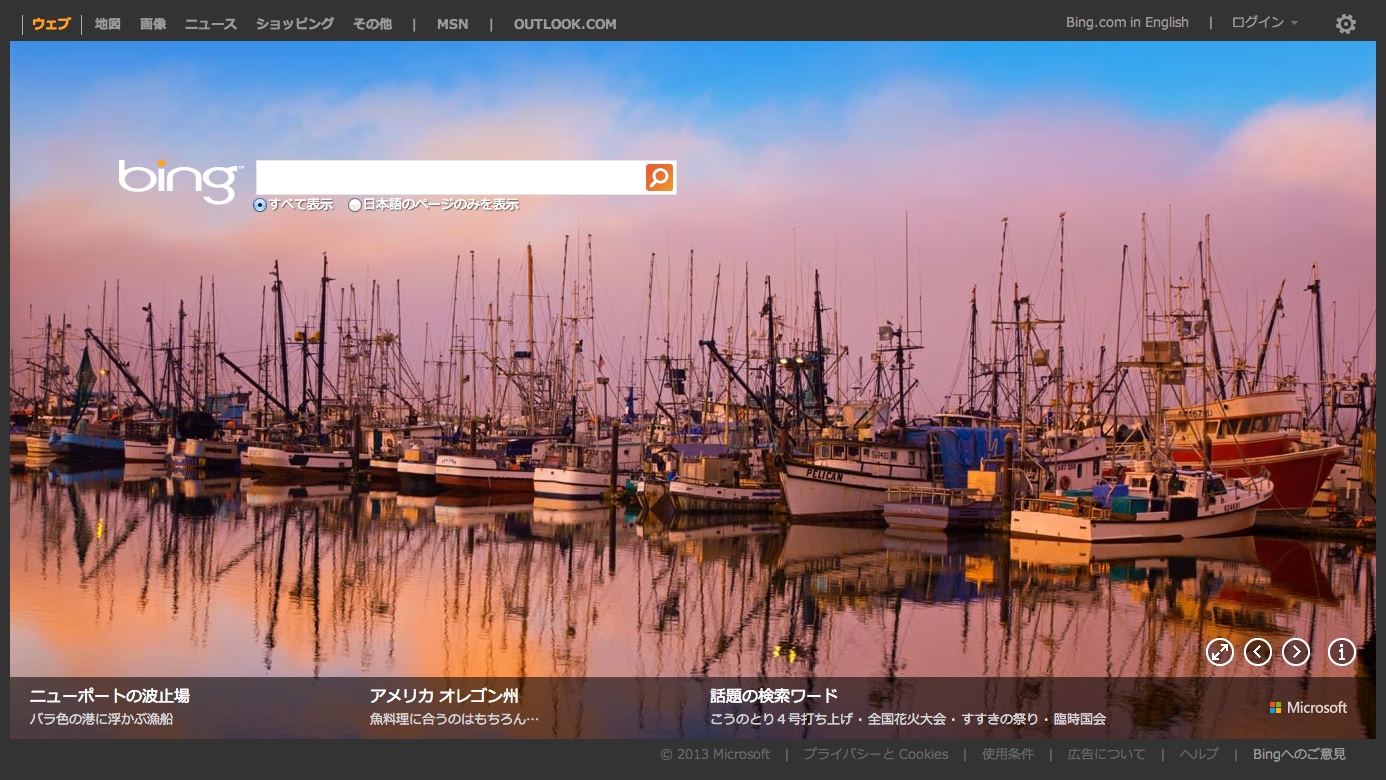Show the previous background image
The image size is (1386, 780).
(x=1258, y=652)
